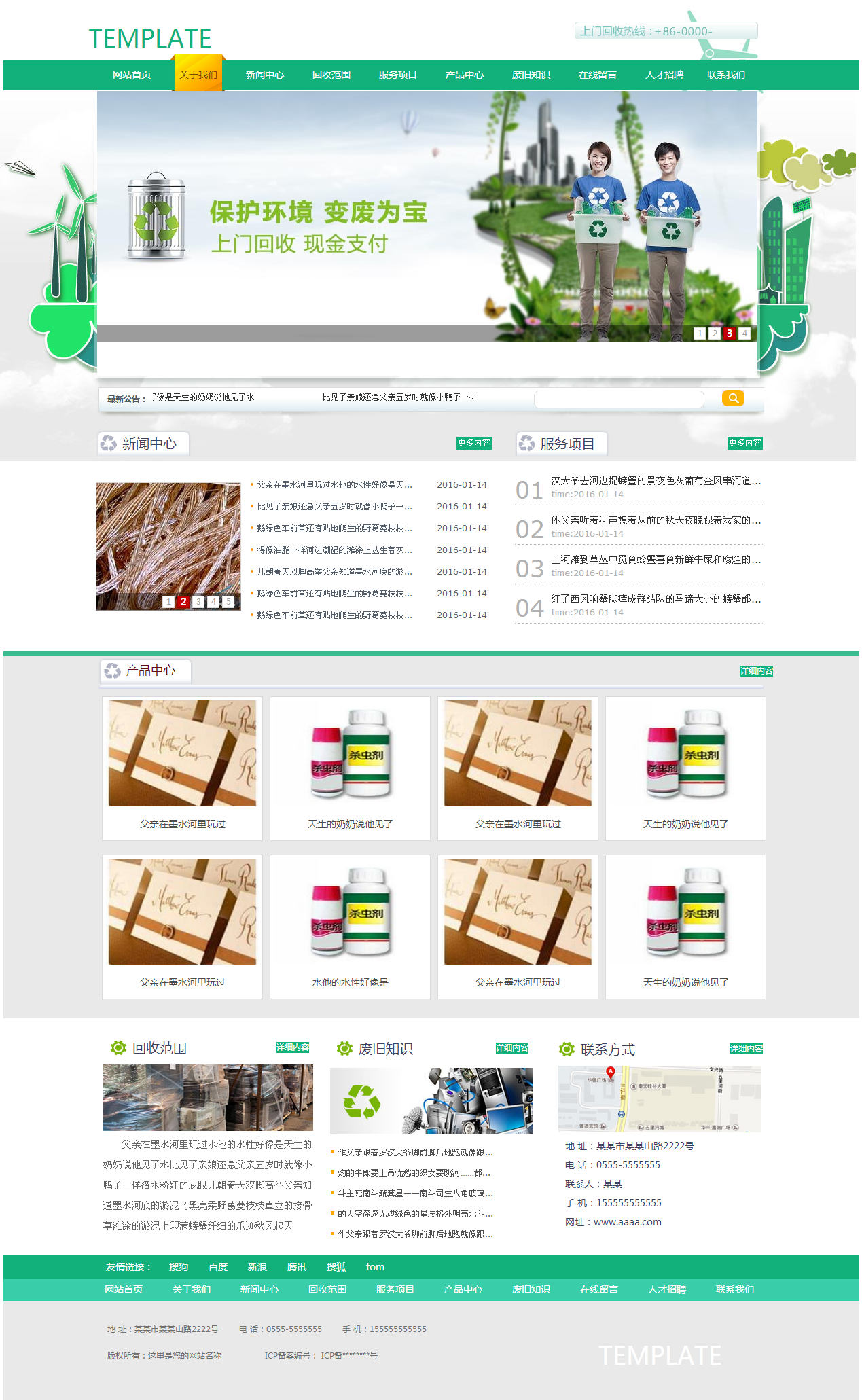The height and width of the screenshot is (1400, 862).
Task: Click the gear icon beside 回收范围 heading
Action: tap(118, 1047)
